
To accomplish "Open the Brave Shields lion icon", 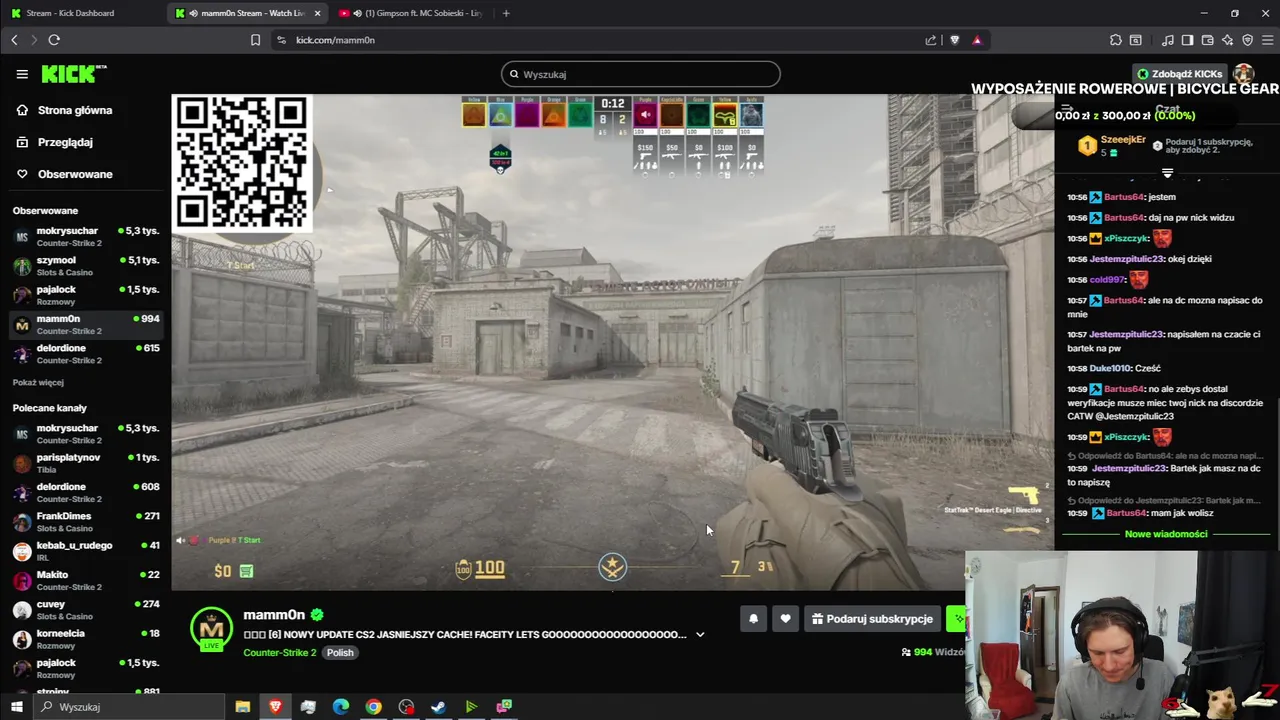I will [x=954, y=40].
